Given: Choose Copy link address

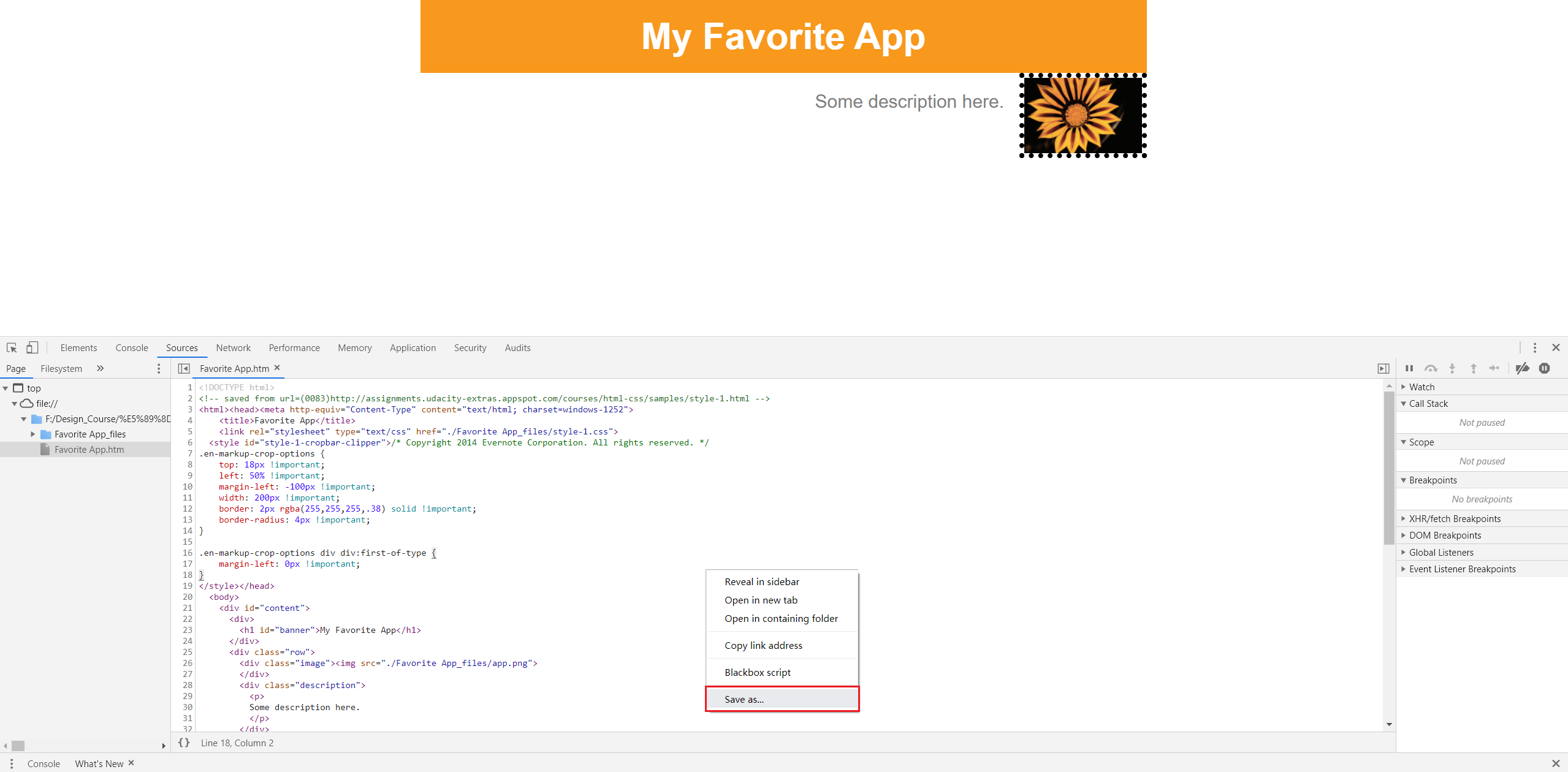Looking at the screenshot, I should tap(782, 646).
